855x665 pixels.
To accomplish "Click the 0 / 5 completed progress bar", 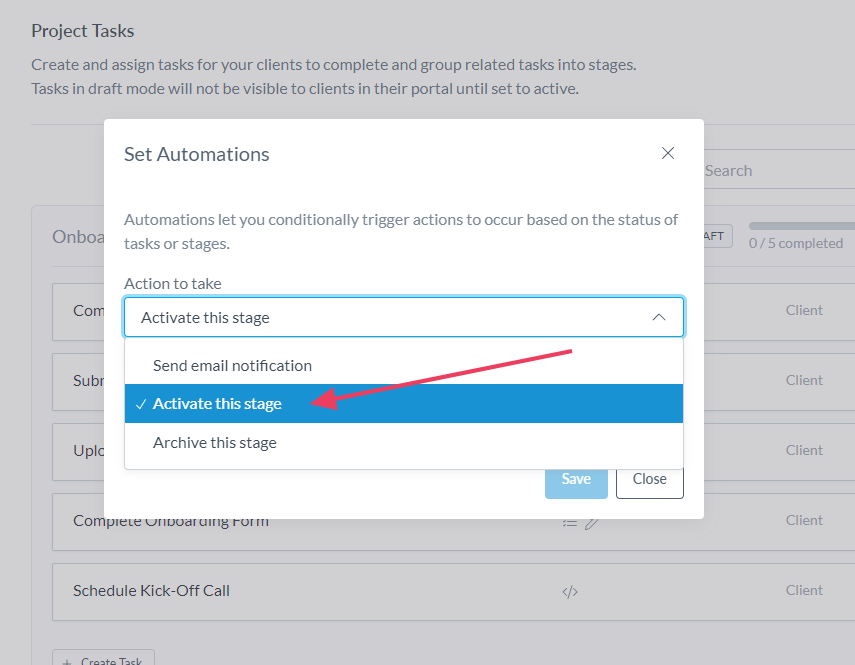I will click(801, 227).
